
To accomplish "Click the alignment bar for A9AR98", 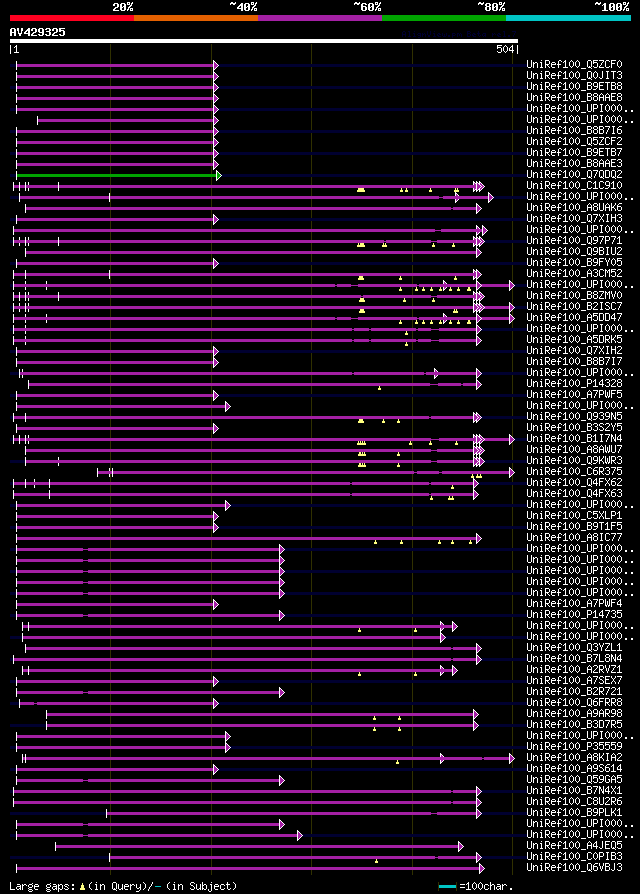I will (x=262, y=714).
